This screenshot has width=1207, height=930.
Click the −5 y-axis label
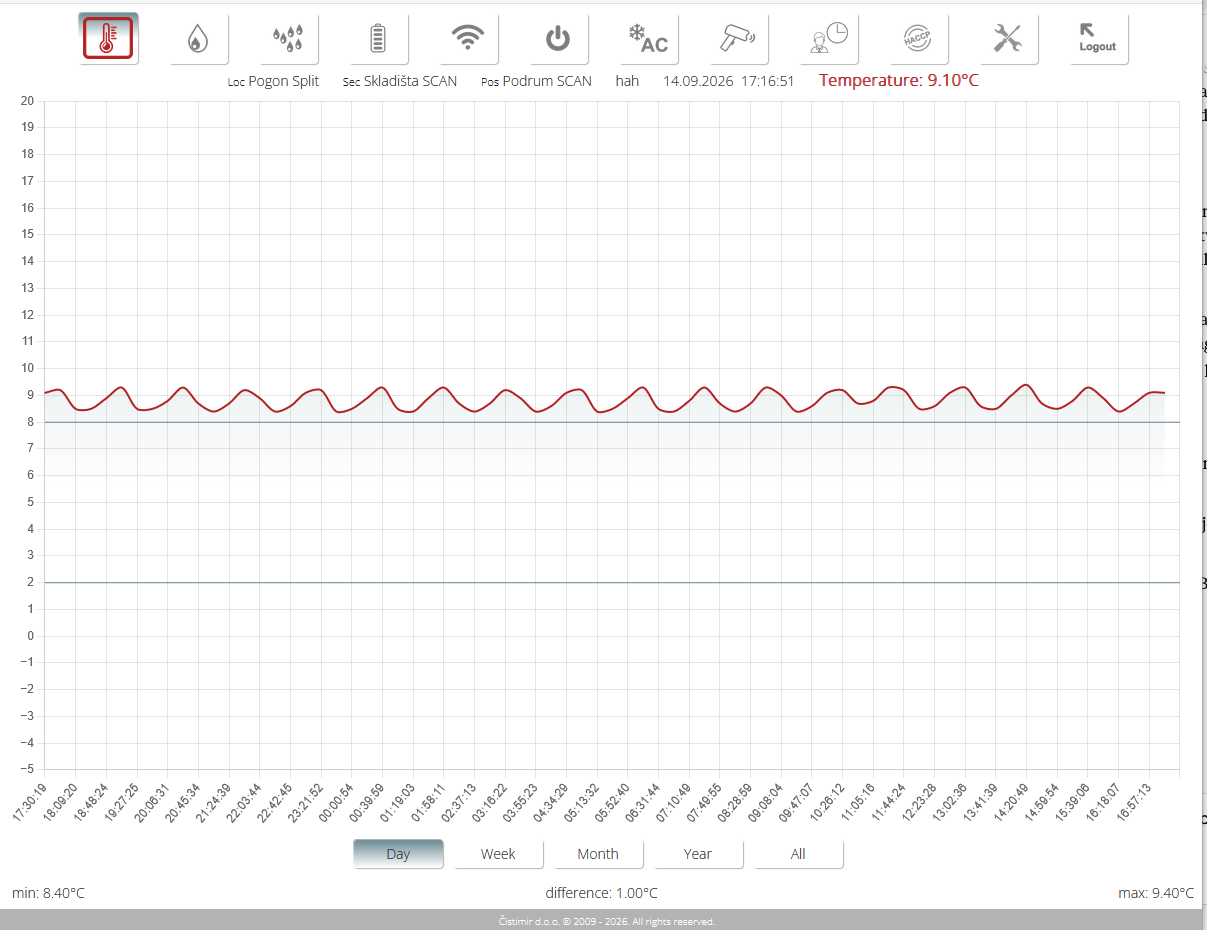click(27, 769)
